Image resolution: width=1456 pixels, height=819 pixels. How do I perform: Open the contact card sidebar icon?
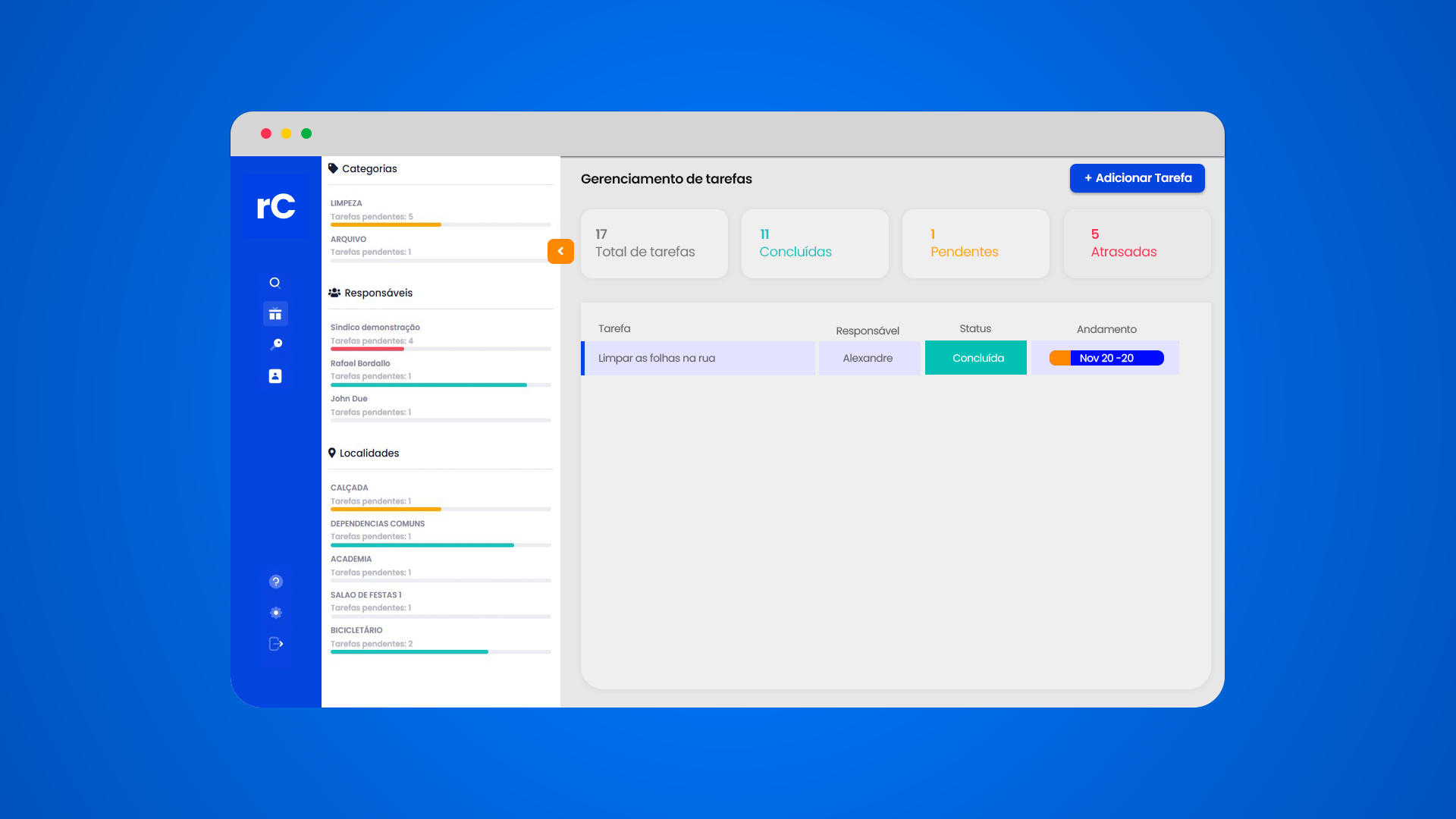pyautogui.click(x=275, y=376)
